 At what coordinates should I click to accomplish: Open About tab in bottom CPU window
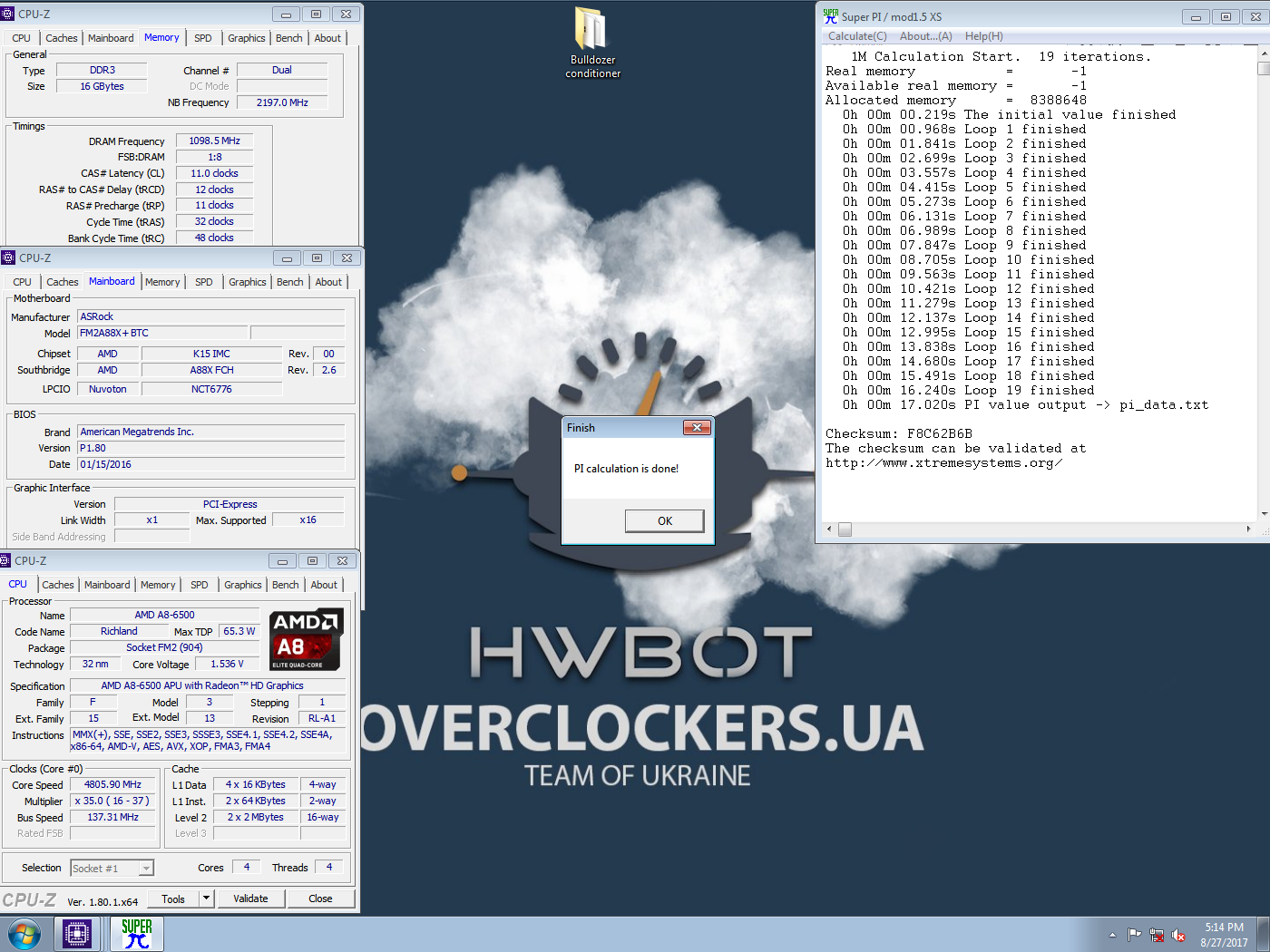tap(324, 585)
